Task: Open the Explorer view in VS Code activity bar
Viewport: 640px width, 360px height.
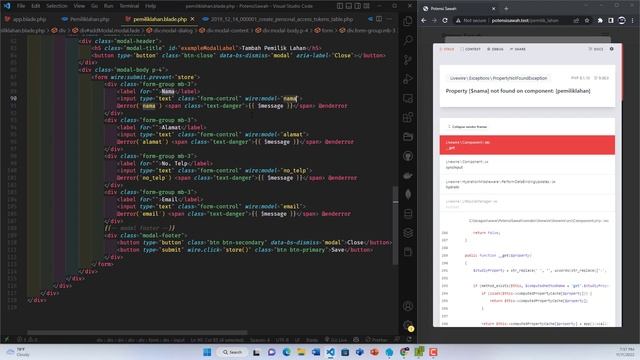Action: 408,21
